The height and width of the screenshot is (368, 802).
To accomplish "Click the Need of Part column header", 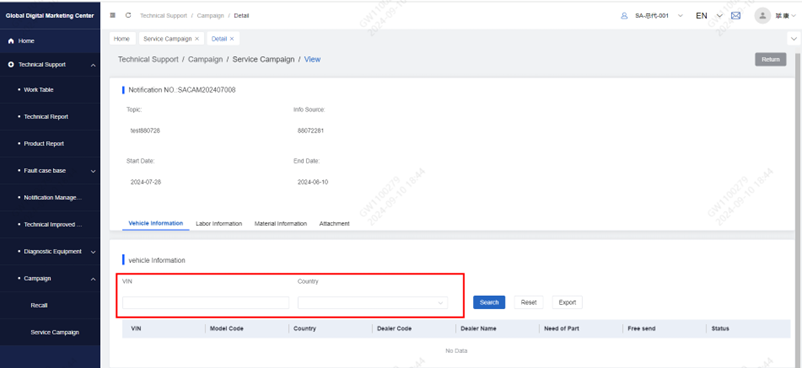I will [x=562, y=329].
